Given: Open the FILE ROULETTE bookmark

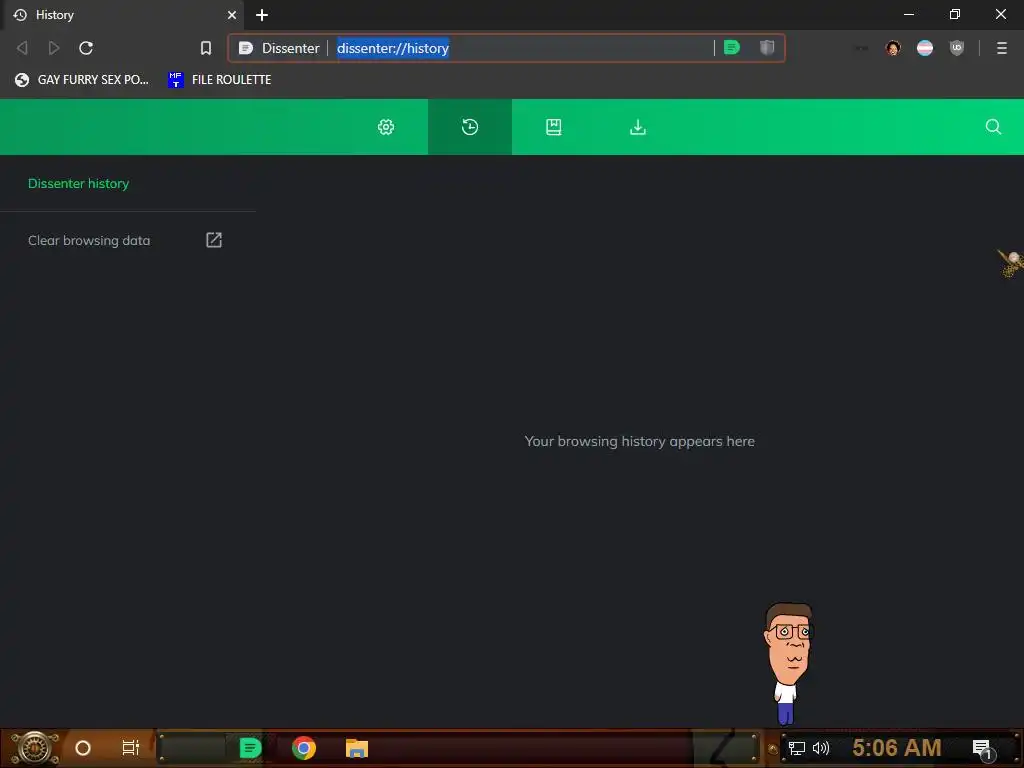Looking at the screenshot, I should [x=219, y=80].
